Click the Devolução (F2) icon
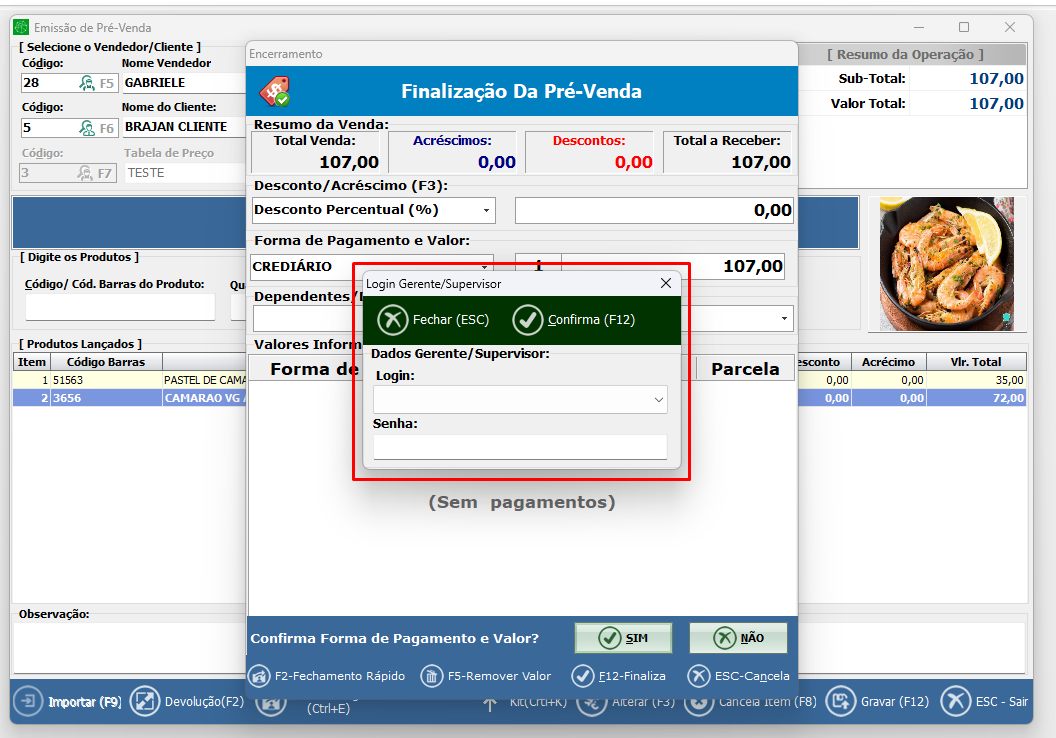The width and height of the screenshot is (1056, 738). pos(145,701)
